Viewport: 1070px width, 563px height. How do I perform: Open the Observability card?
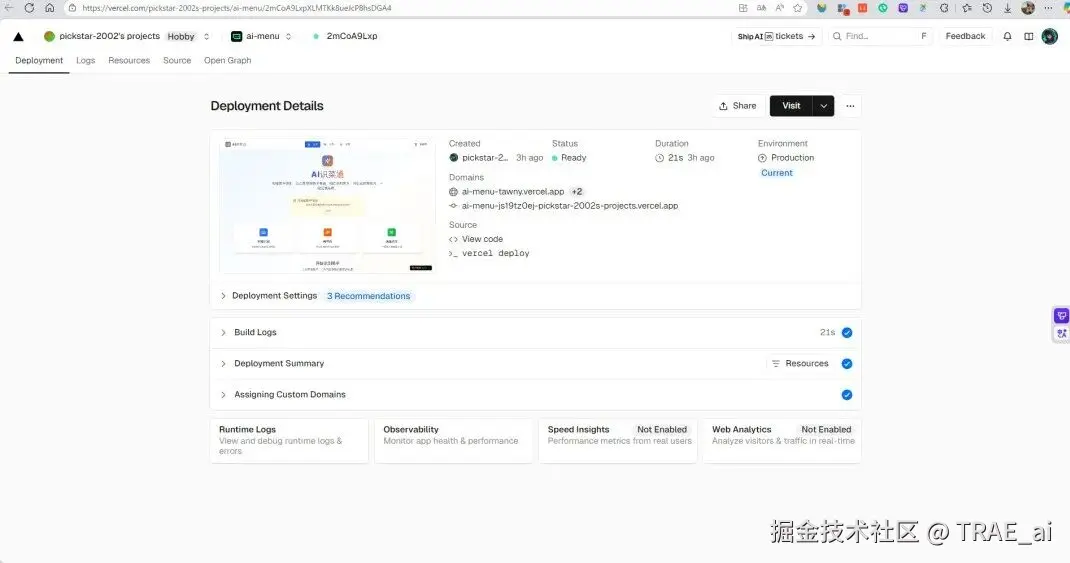click(x=453, y=441)
